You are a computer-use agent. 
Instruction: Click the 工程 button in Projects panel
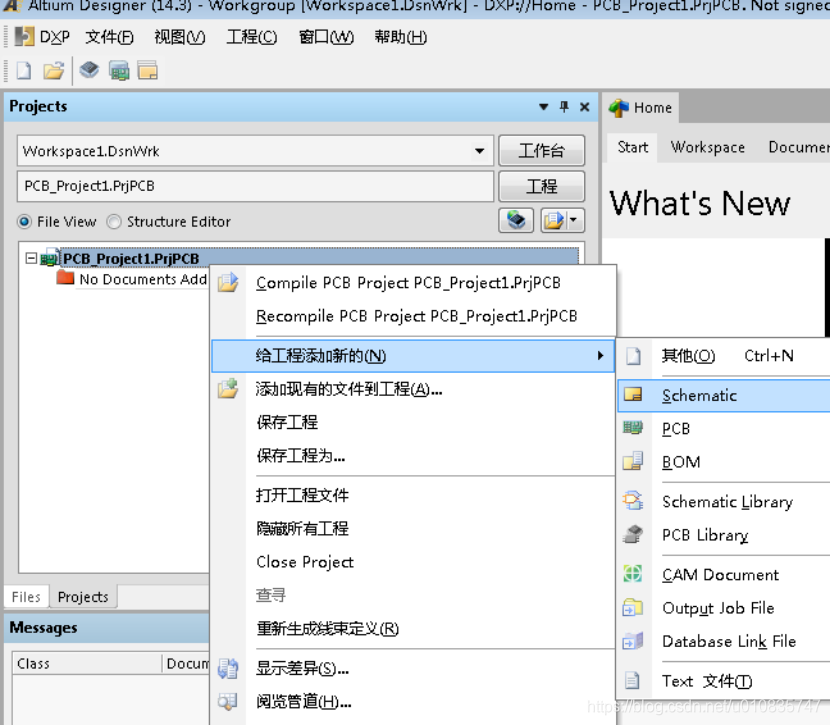pos(541,186)
